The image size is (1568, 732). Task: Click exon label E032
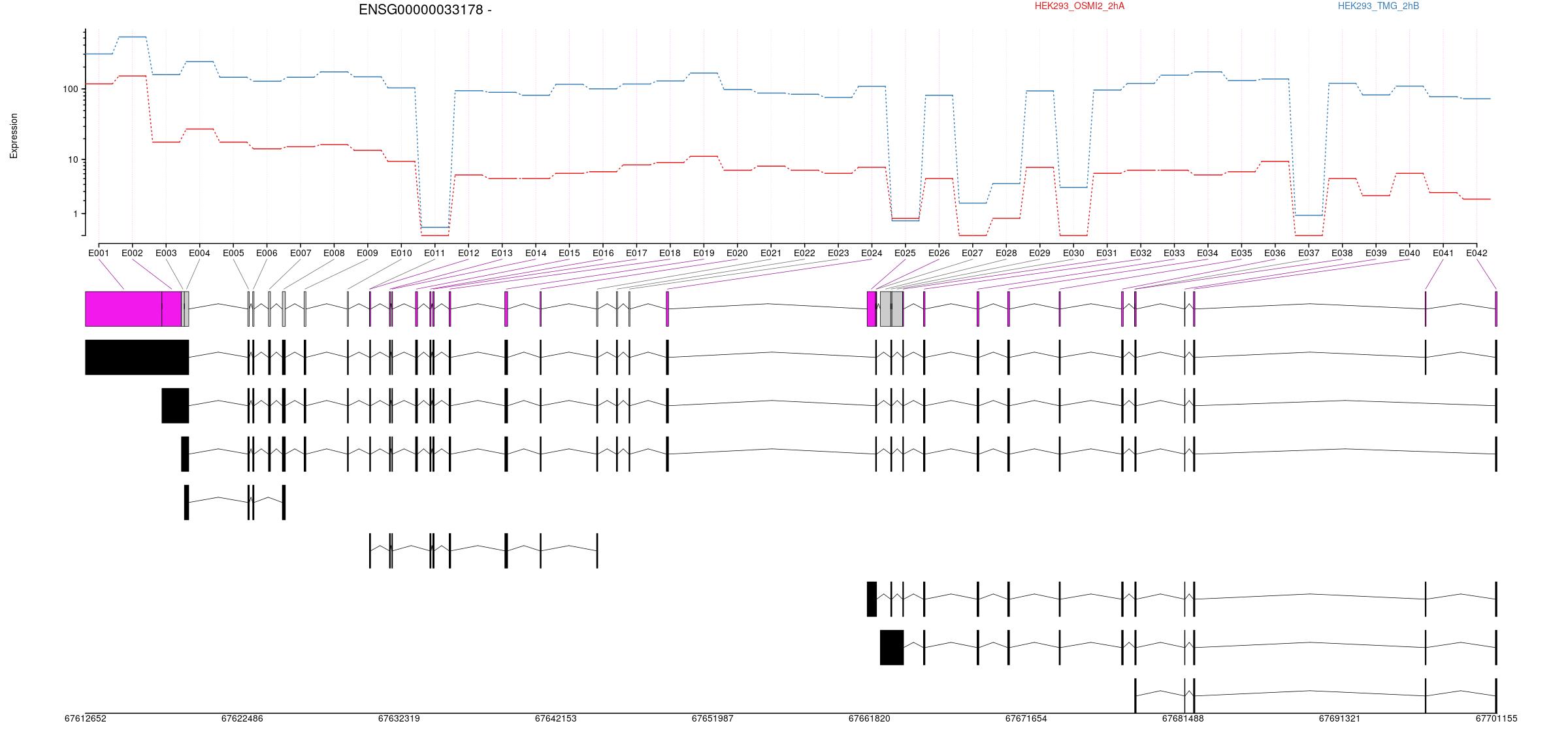point(1141,253)
